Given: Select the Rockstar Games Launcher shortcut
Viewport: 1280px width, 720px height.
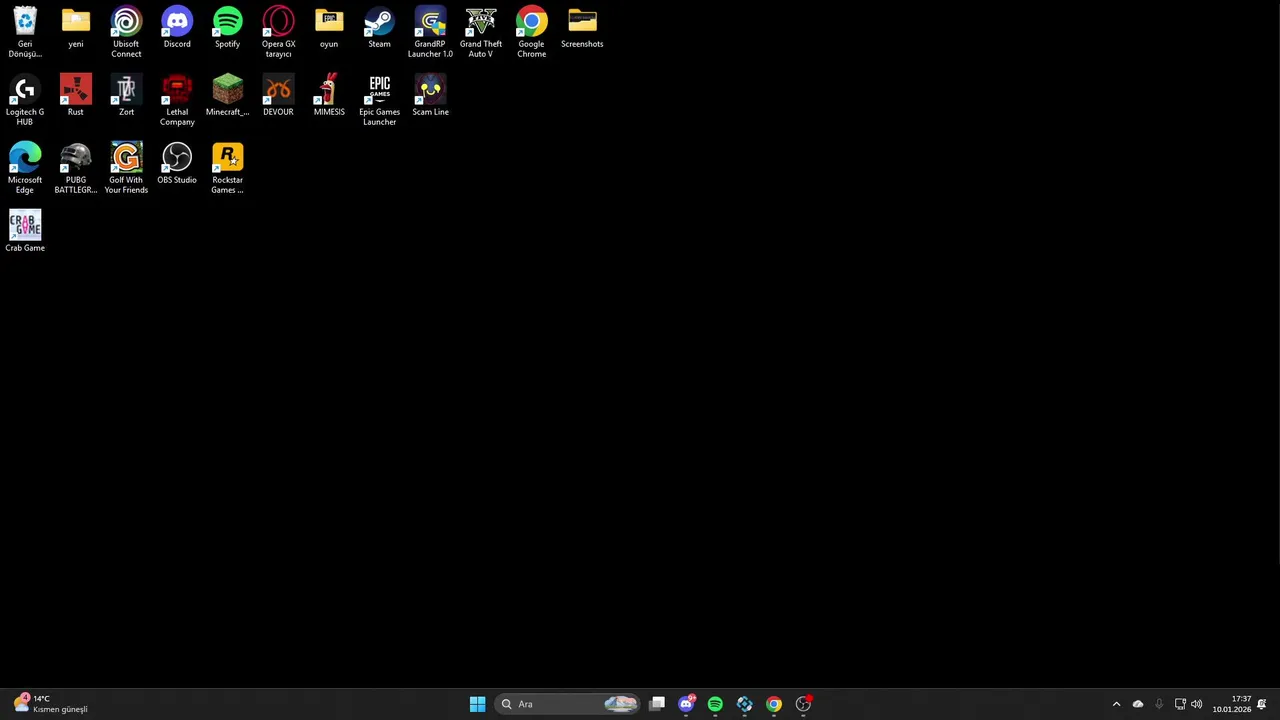Looking at the screenshot, I should point(227,168).
